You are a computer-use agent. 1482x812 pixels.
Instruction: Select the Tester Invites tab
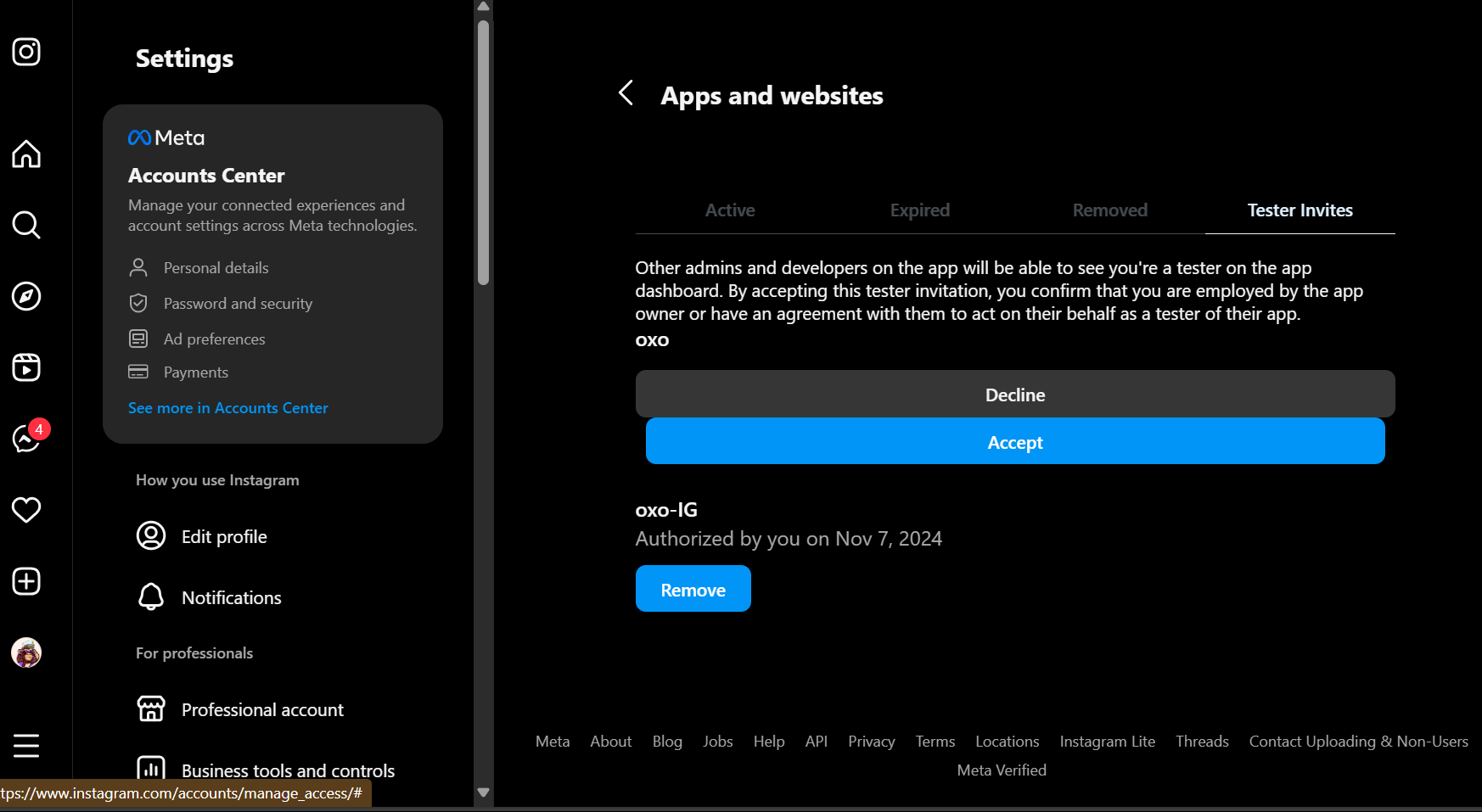pos(1300,210)
